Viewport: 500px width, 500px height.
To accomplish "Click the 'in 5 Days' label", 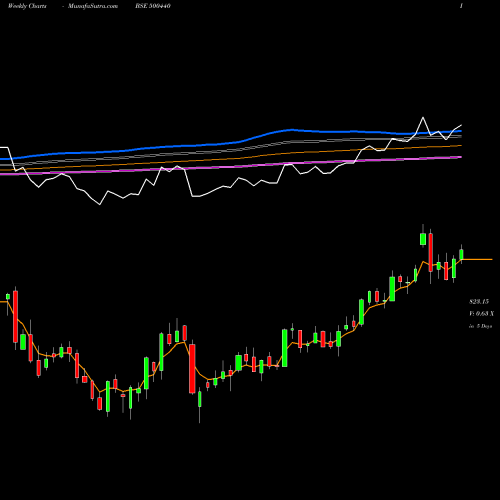I will 480,326.
